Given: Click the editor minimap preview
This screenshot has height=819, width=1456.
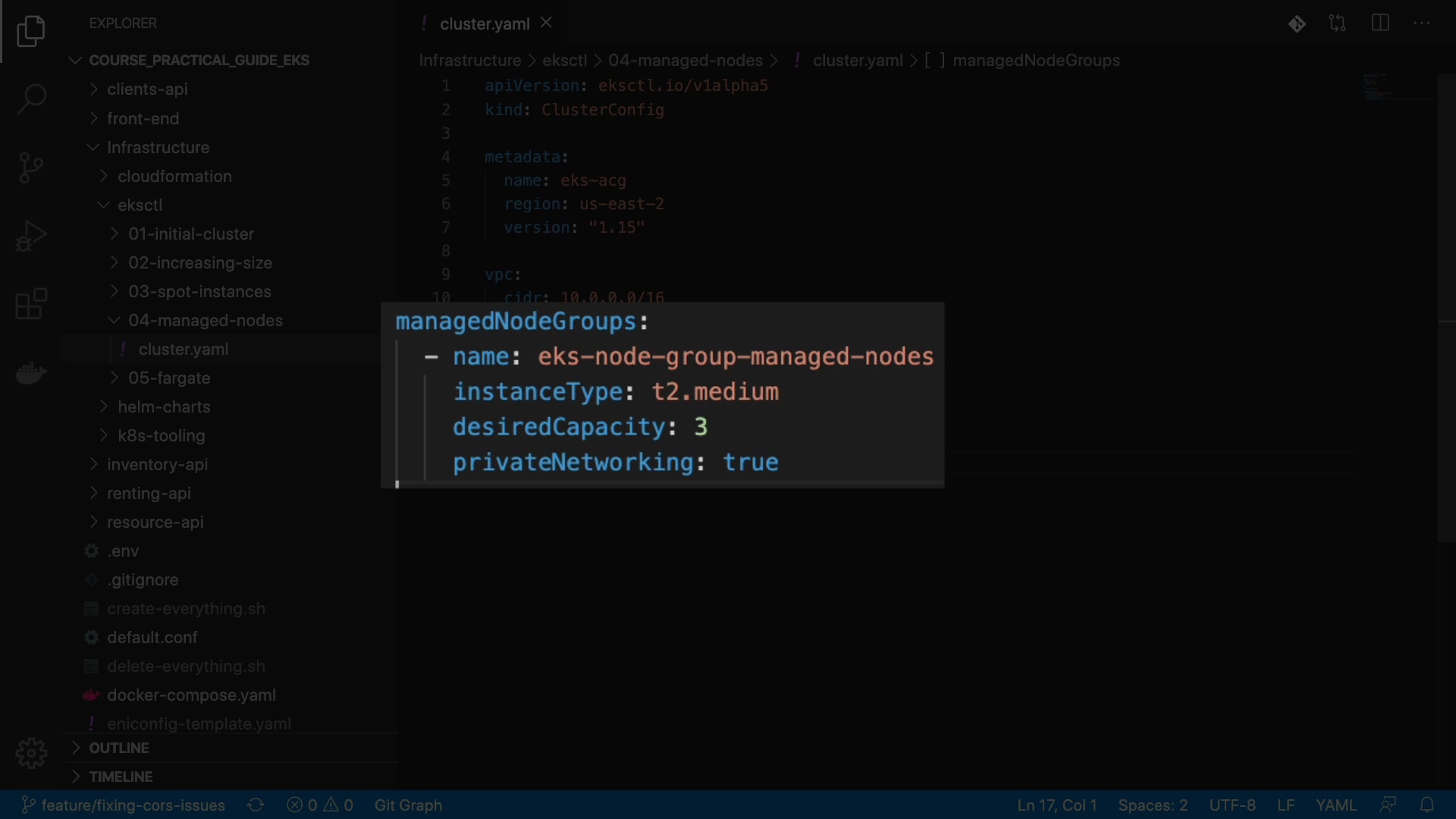Looking at the screenshot, I should click(x=1376, y=87).
